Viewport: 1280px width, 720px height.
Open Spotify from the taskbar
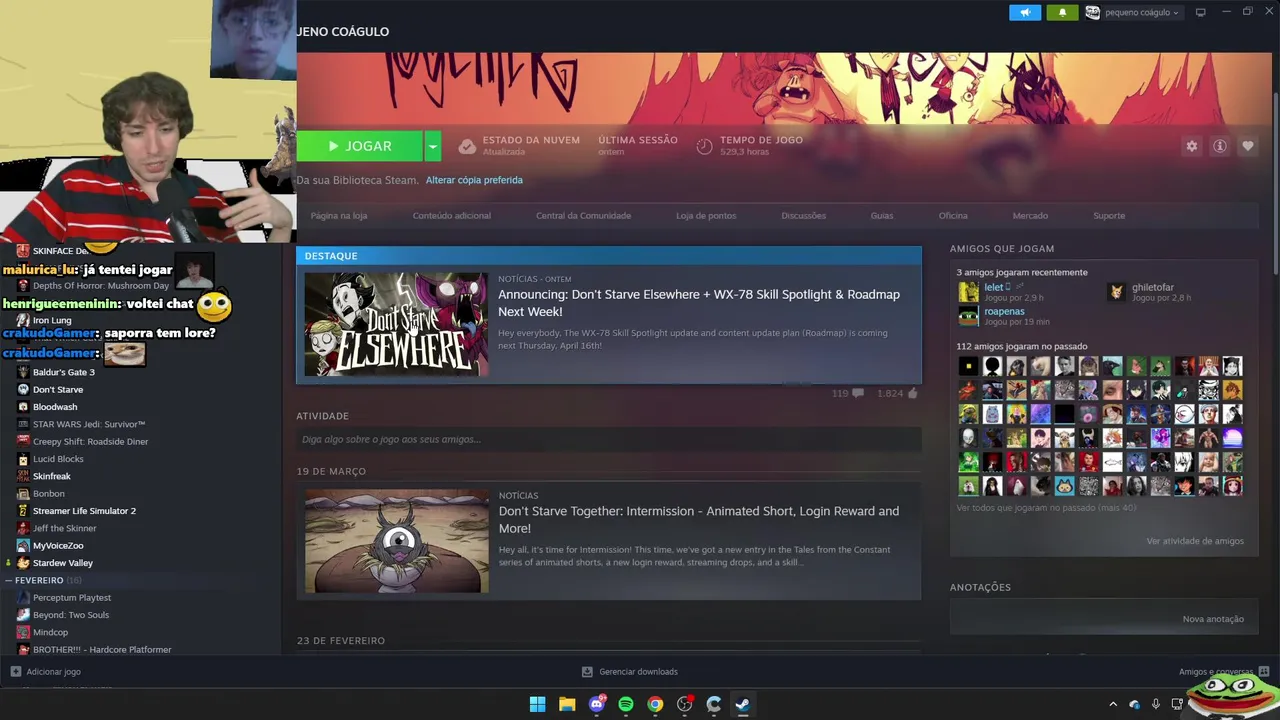(x=626, y=704)
